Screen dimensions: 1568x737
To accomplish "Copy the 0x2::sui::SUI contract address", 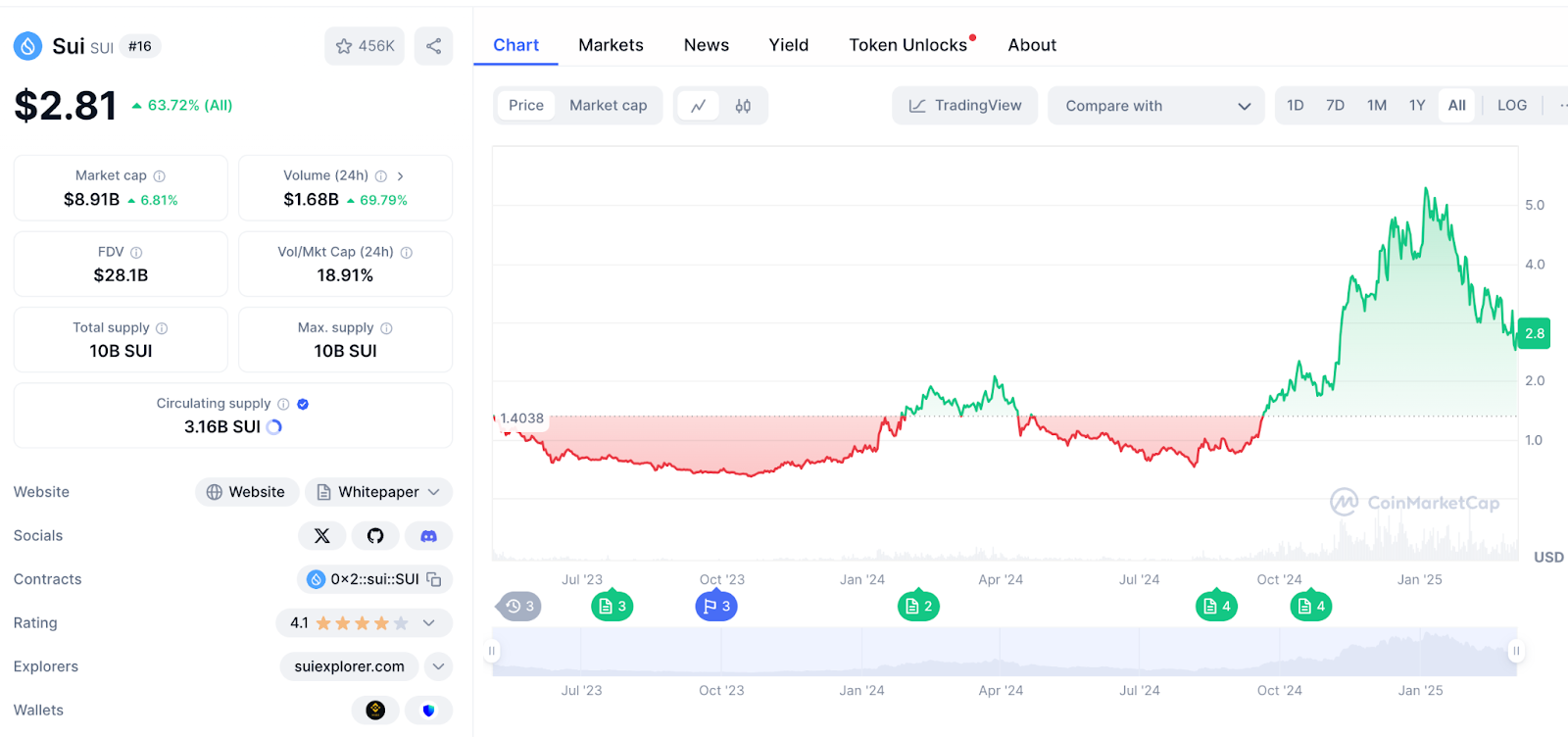I will click(433, 580).
